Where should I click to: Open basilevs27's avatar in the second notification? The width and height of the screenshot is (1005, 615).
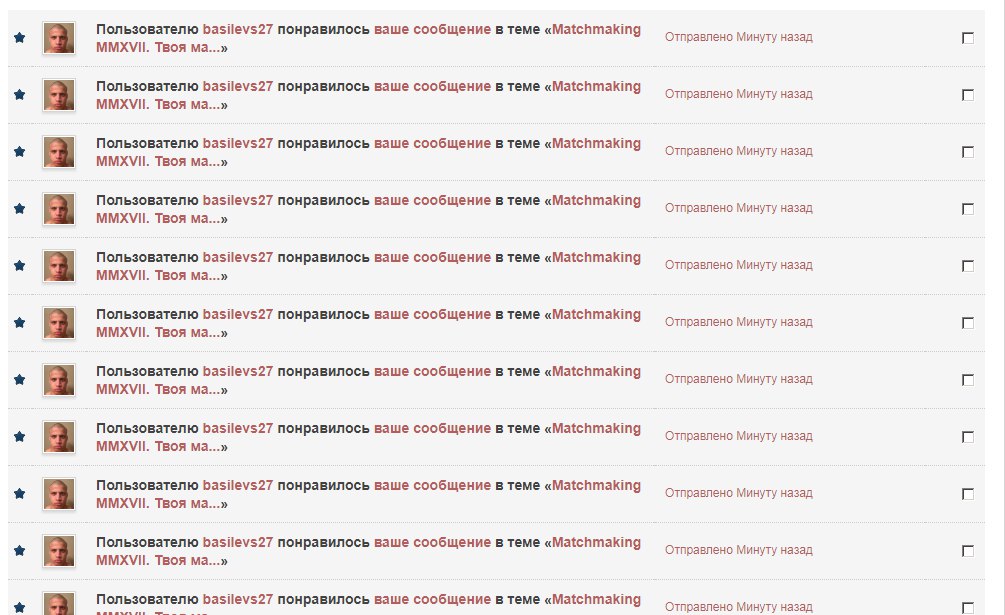coord(59,95)
